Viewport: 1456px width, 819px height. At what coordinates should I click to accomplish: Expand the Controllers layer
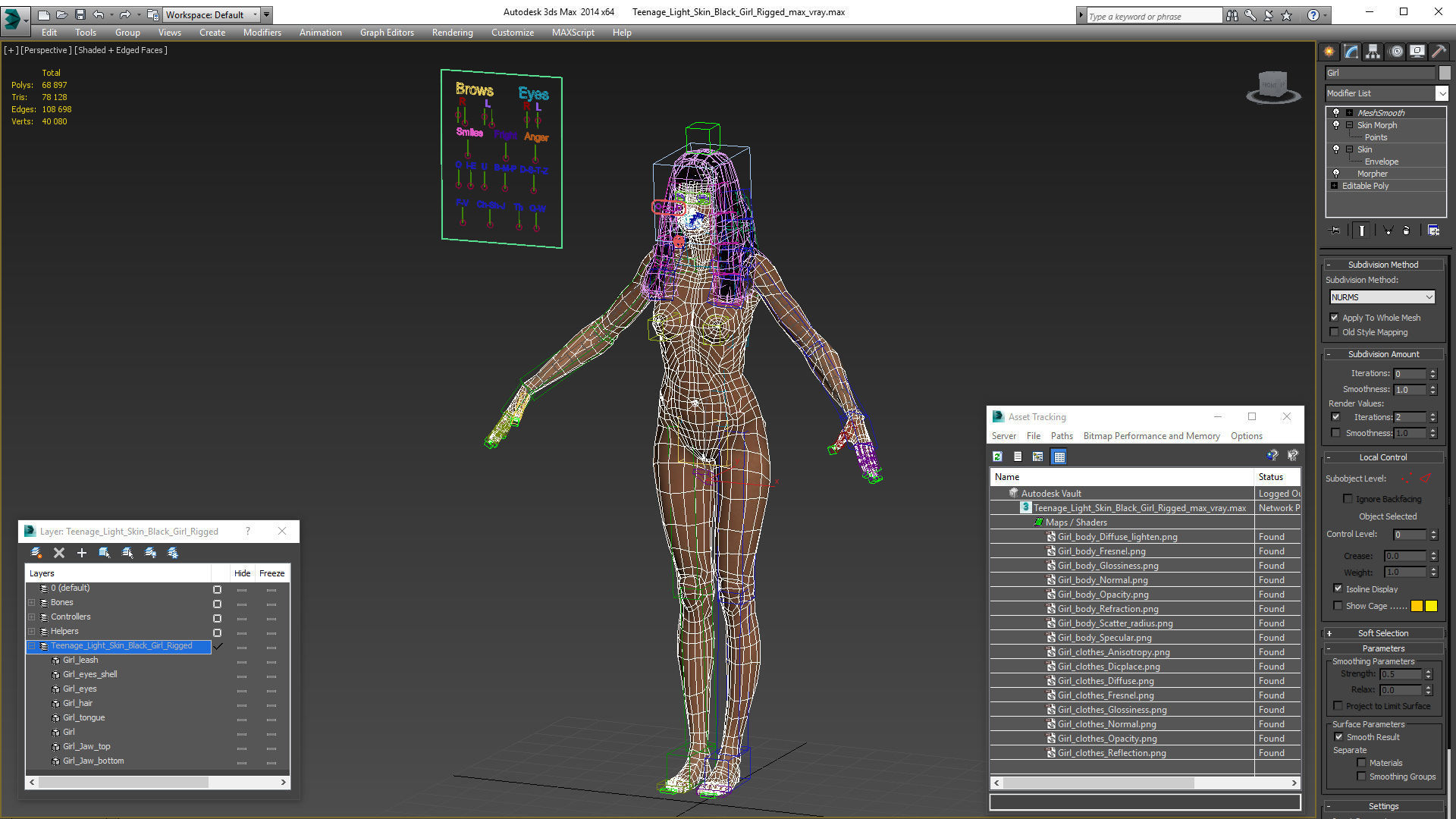[x=32, y=617]
